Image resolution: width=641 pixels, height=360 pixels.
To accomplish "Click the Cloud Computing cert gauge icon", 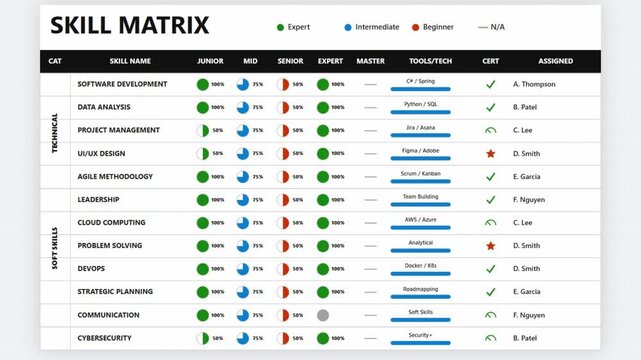I will (491, 223).
